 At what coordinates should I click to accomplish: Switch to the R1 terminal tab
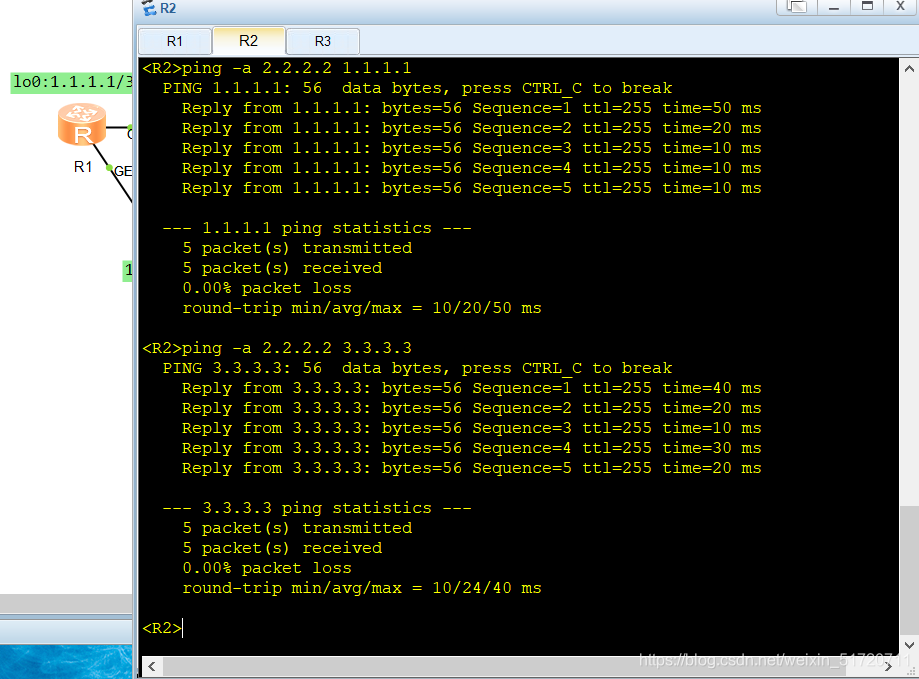[x=175, y=41]
